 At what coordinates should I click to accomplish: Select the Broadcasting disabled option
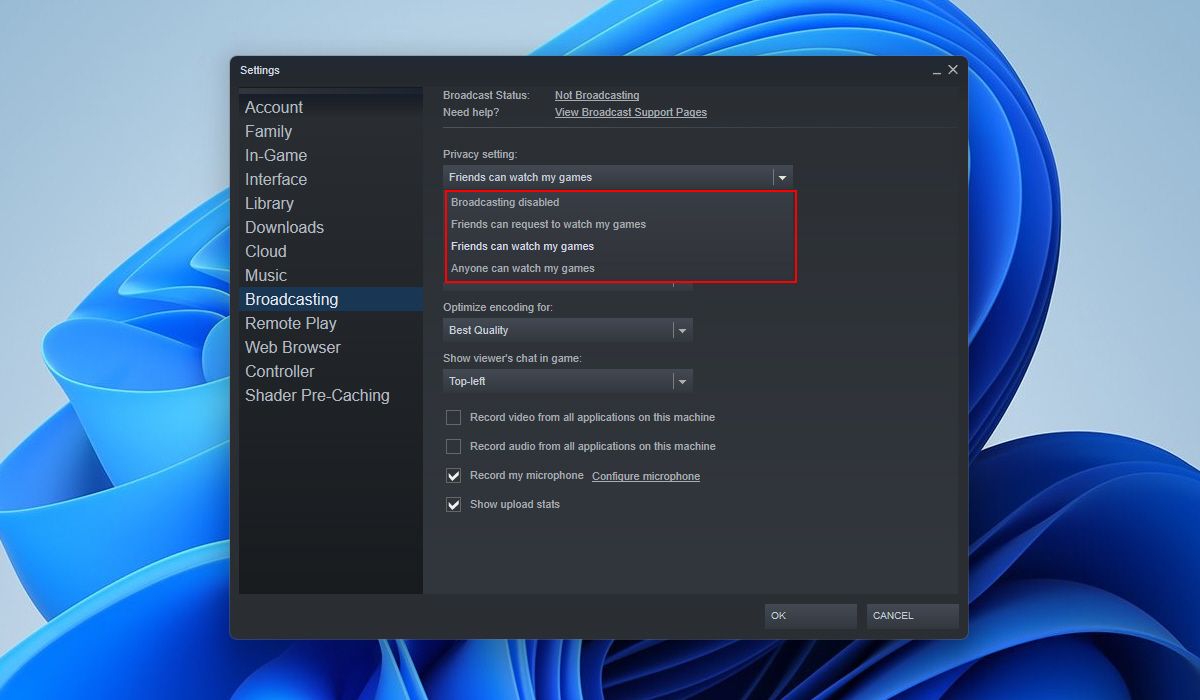(x=505, y=202)
